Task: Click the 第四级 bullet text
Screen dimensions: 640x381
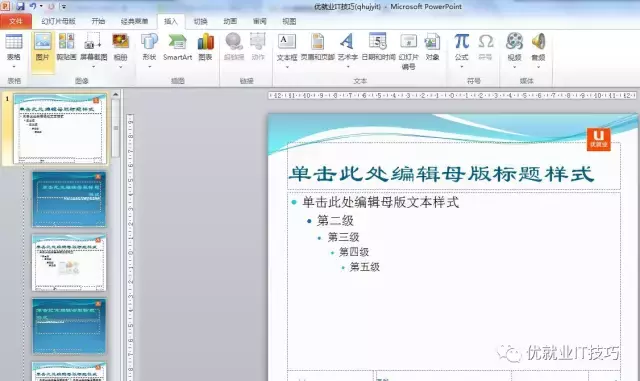Action: (x=354, y=252)
